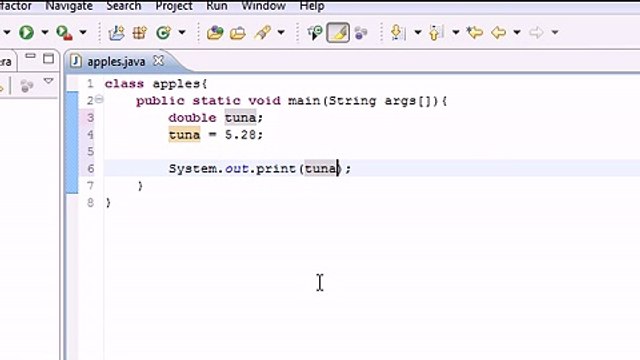
Task: Click the greyed-out Block Selection icon
Action: tap(361, 33)
